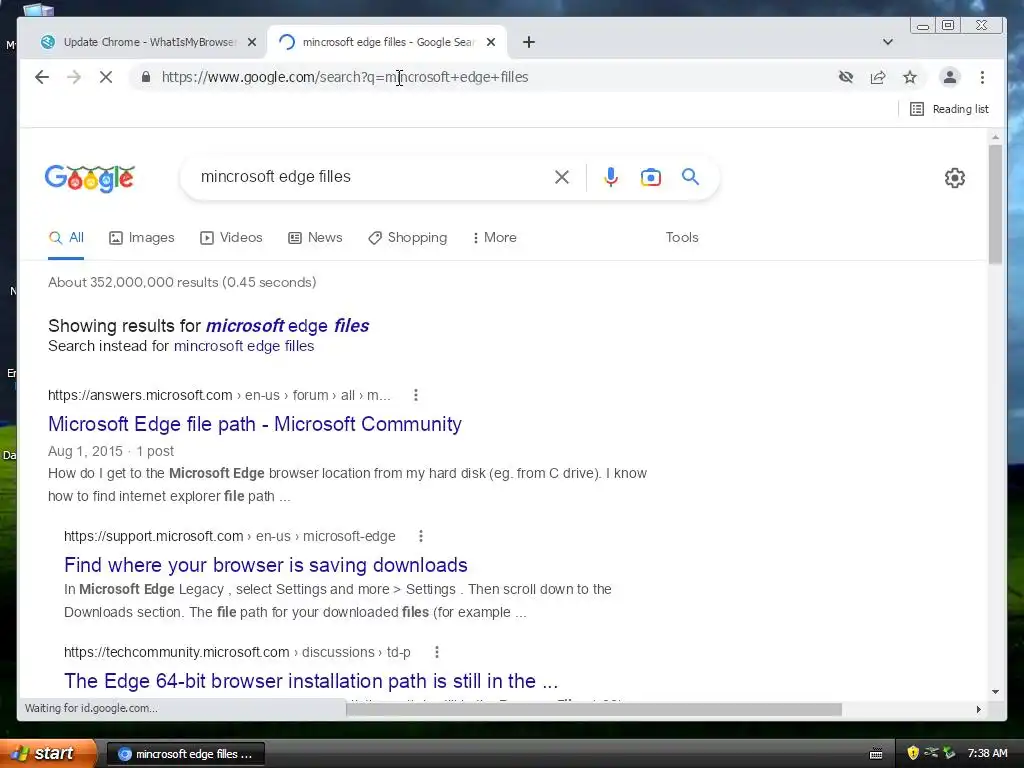1024x768 pixels.
Task: Stop loading the page with the X button
Action: coord(106,77)
